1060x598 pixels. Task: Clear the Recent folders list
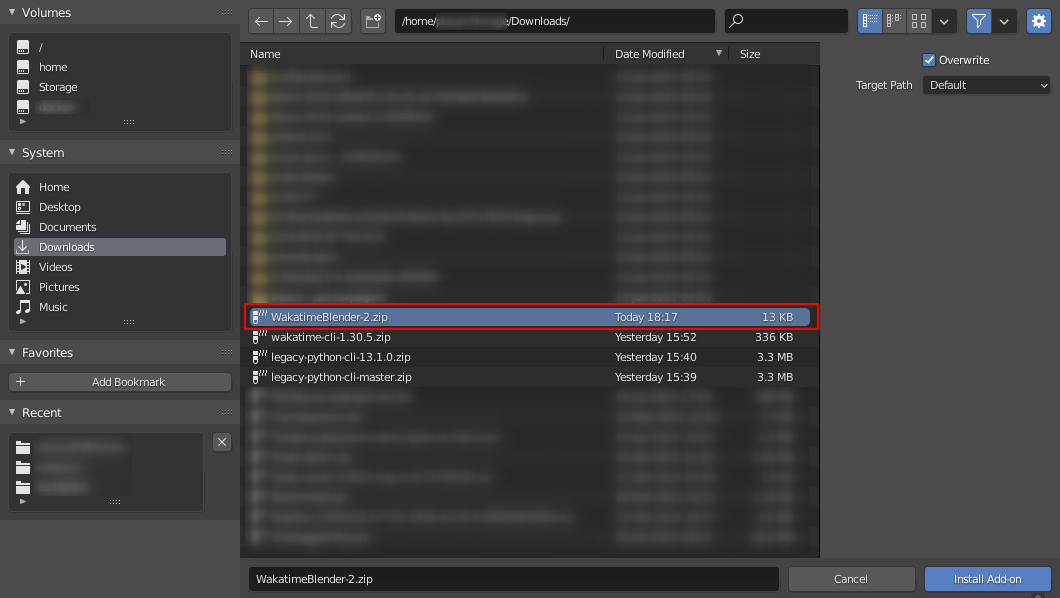point(222,442)
